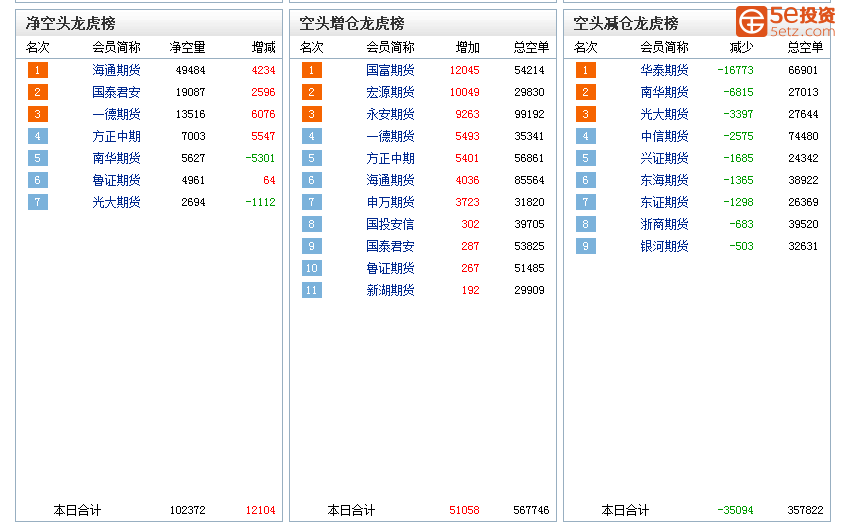Screen dimensions: 843x530
Task: Click the 5e投资 logo
Action: pos(786,20)
